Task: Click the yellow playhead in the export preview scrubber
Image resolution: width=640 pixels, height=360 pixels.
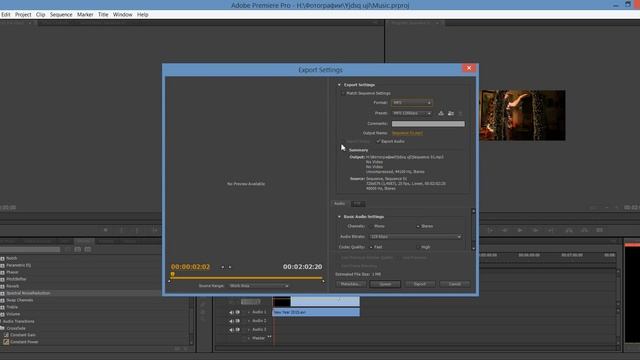Action: point(173,274)
